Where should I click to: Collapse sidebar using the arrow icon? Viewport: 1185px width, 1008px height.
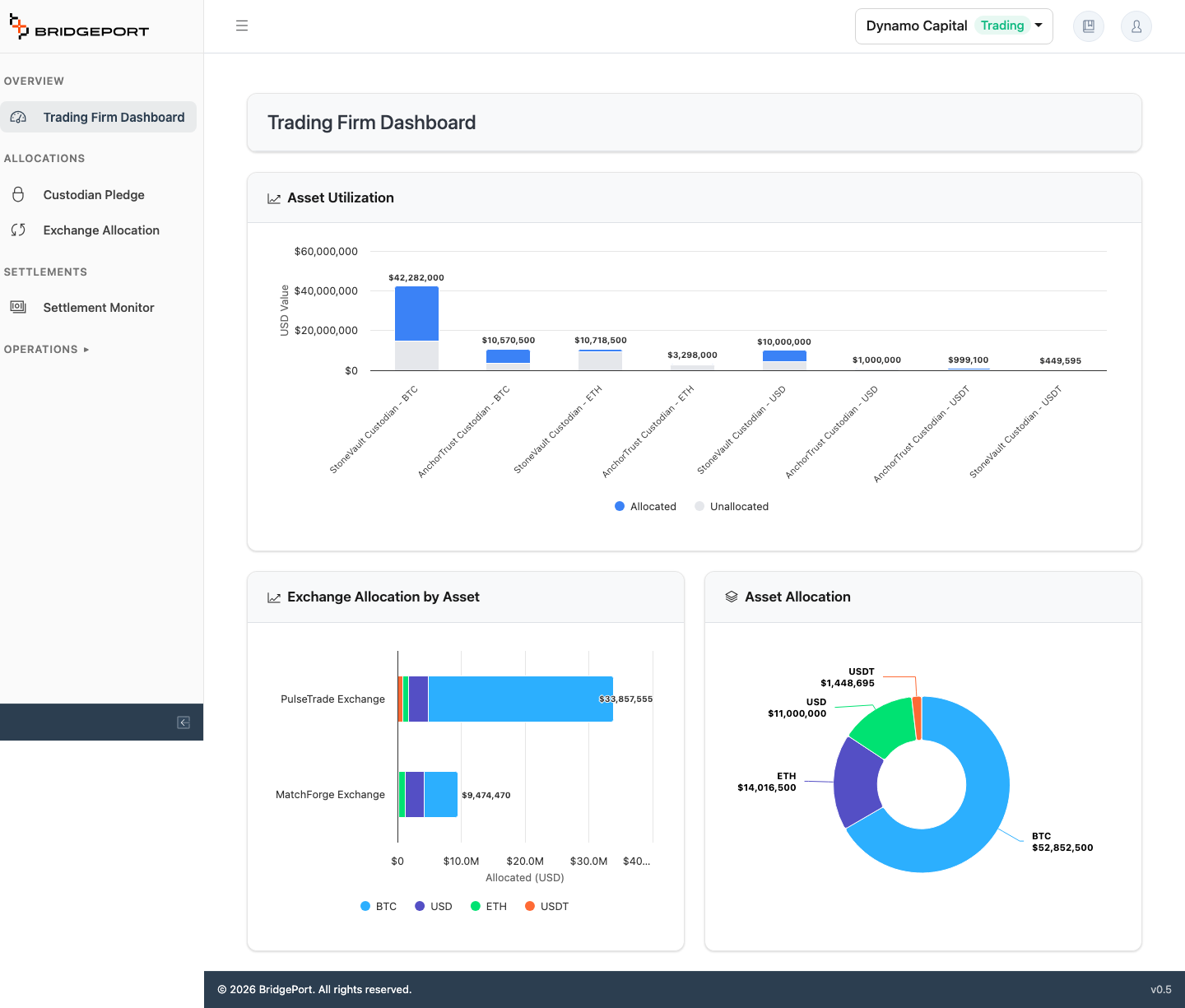[x=184, y=722]
